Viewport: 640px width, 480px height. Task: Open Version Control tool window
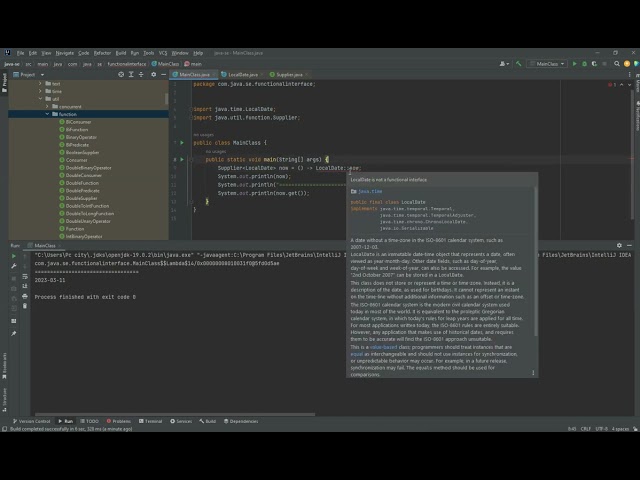31,421
